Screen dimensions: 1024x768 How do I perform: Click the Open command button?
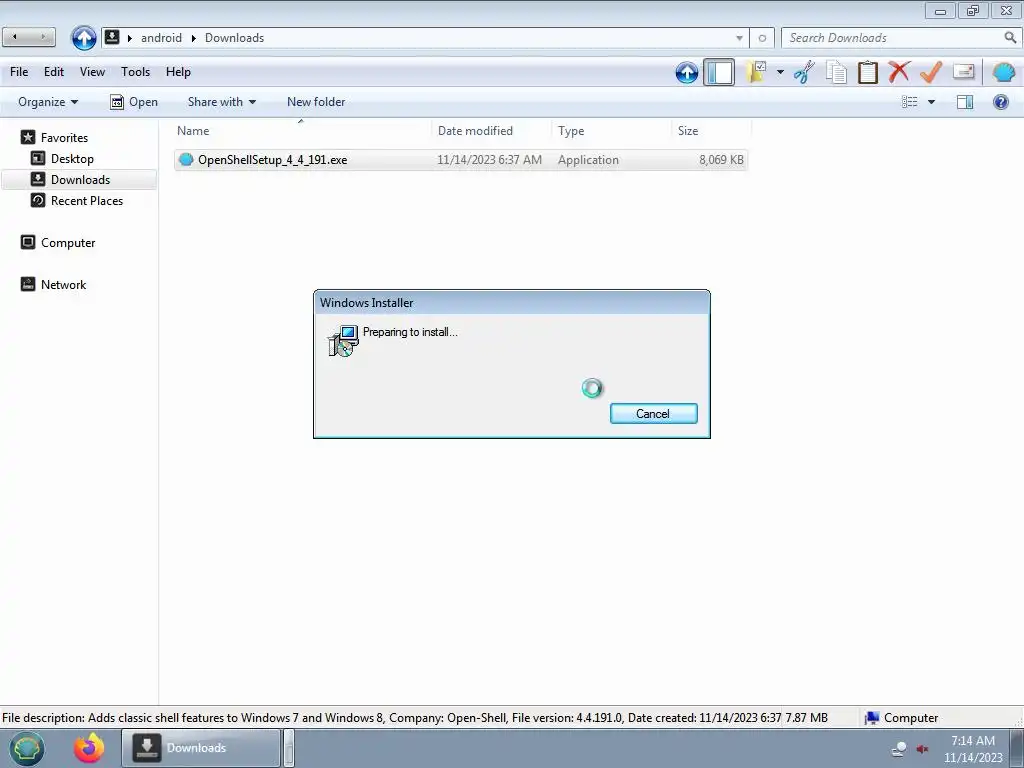[134, 102]
